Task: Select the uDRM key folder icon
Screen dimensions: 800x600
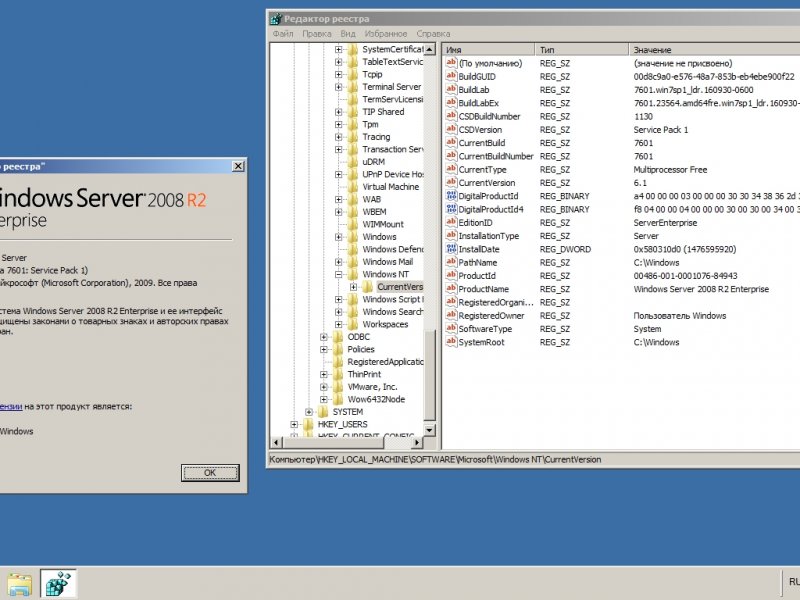Action: click(353, 162)
